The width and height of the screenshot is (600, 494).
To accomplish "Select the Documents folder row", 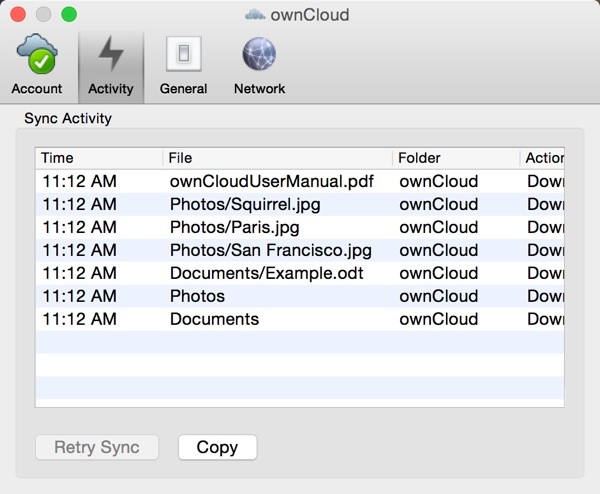I will [300, 319].
